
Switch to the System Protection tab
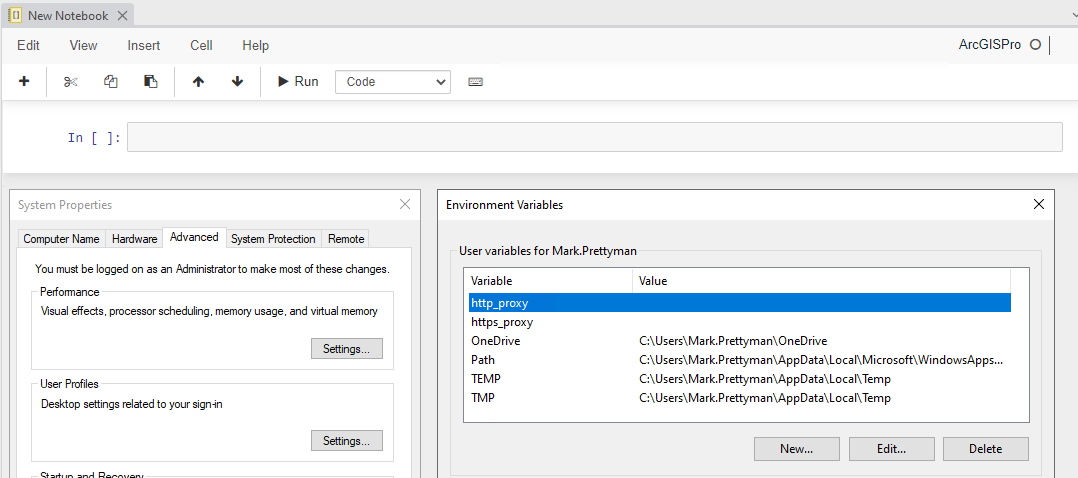273,239
